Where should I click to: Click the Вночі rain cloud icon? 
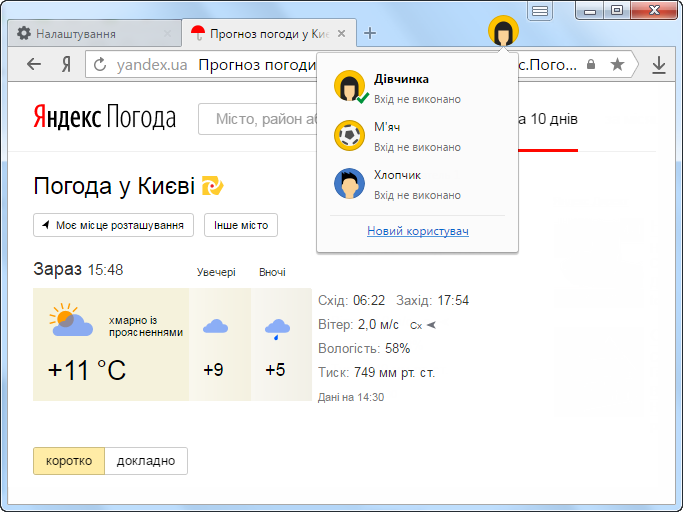(x=277, y=329)
